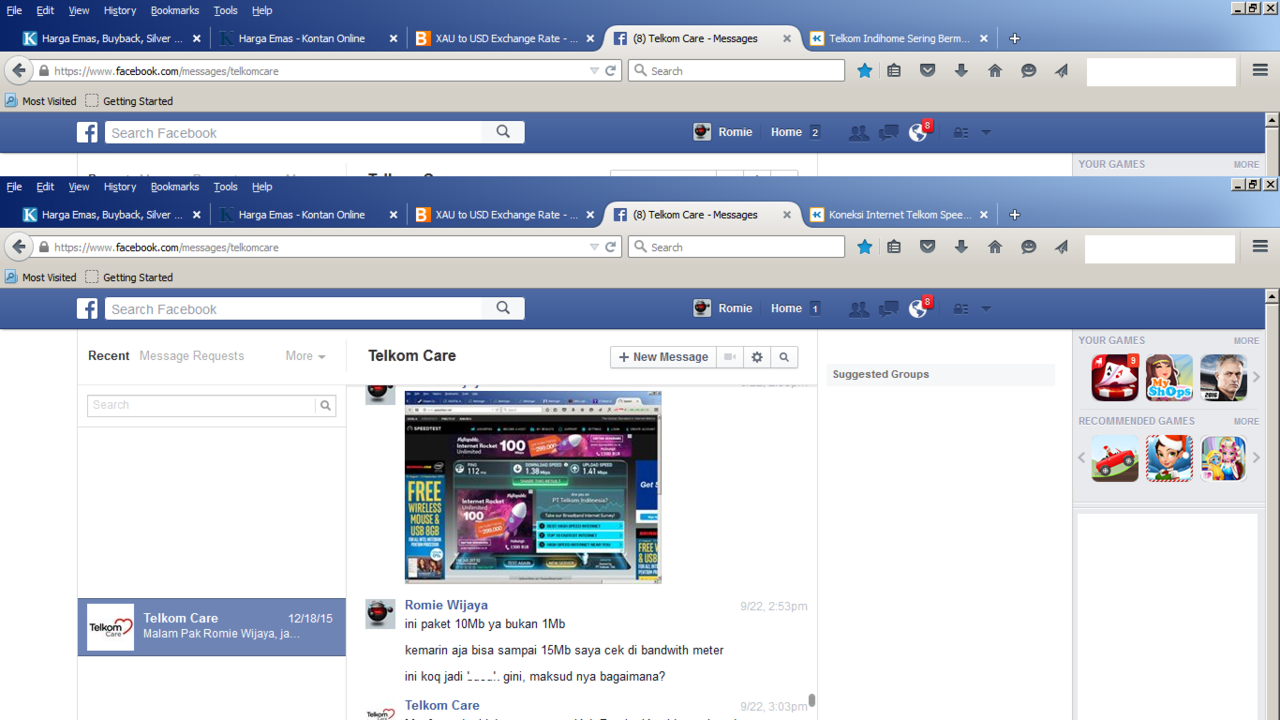Open the Downloads arrow in the front window toolbar

click(x=961, y=247)
